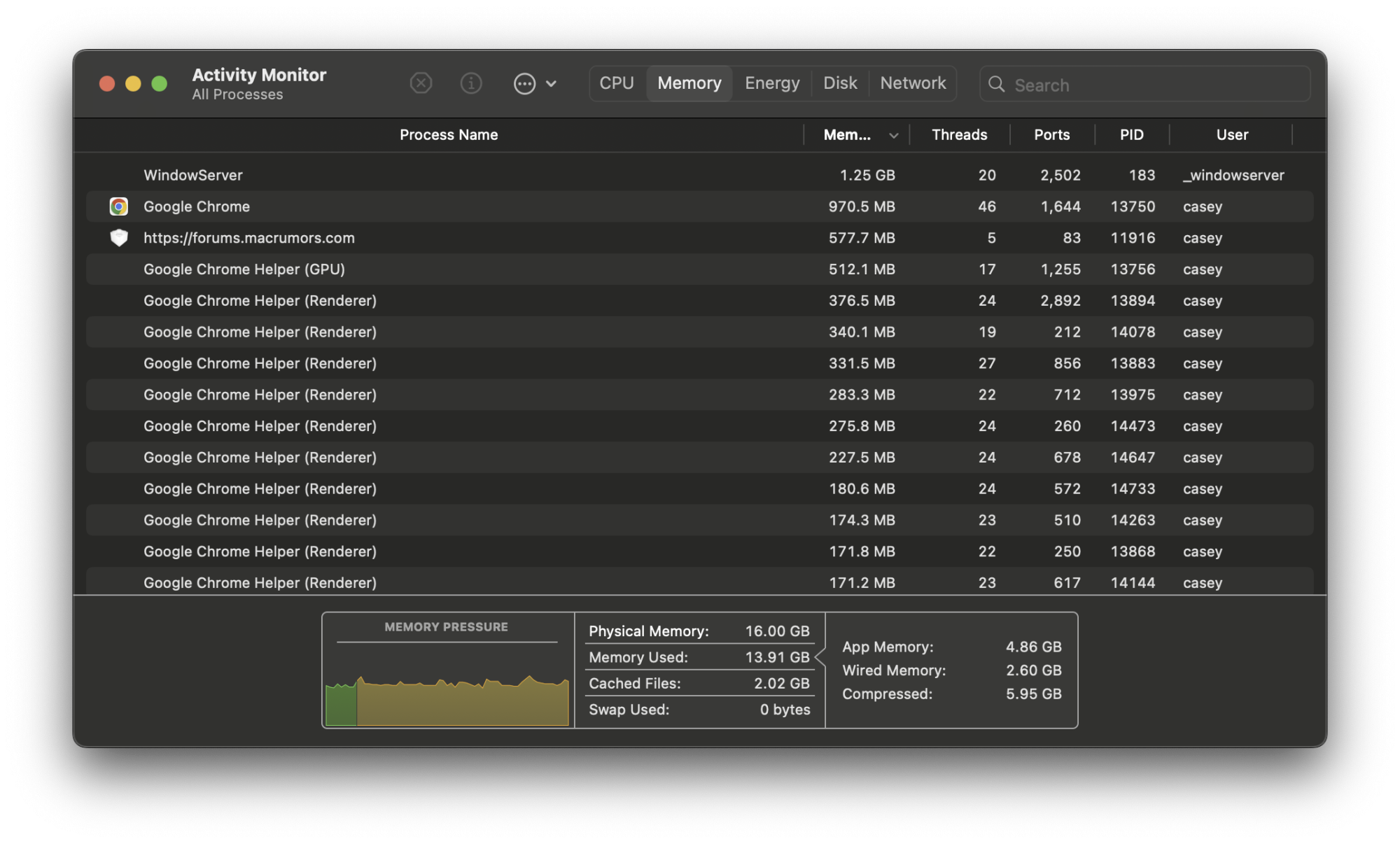Click the _windowserver user cell
This screenshot has width=1400, height=844.
(1233, 175)
